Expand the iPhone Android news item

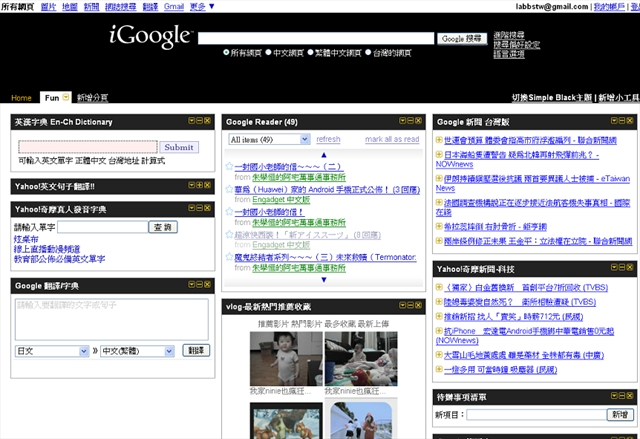click(439, 330)
